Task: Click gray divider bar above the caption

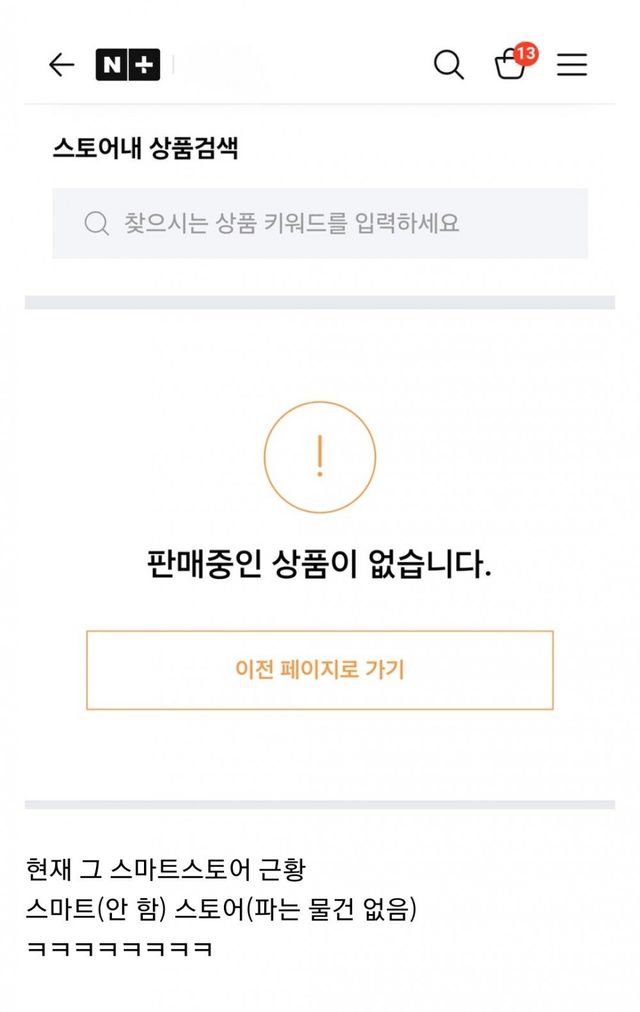Action: 320,804
